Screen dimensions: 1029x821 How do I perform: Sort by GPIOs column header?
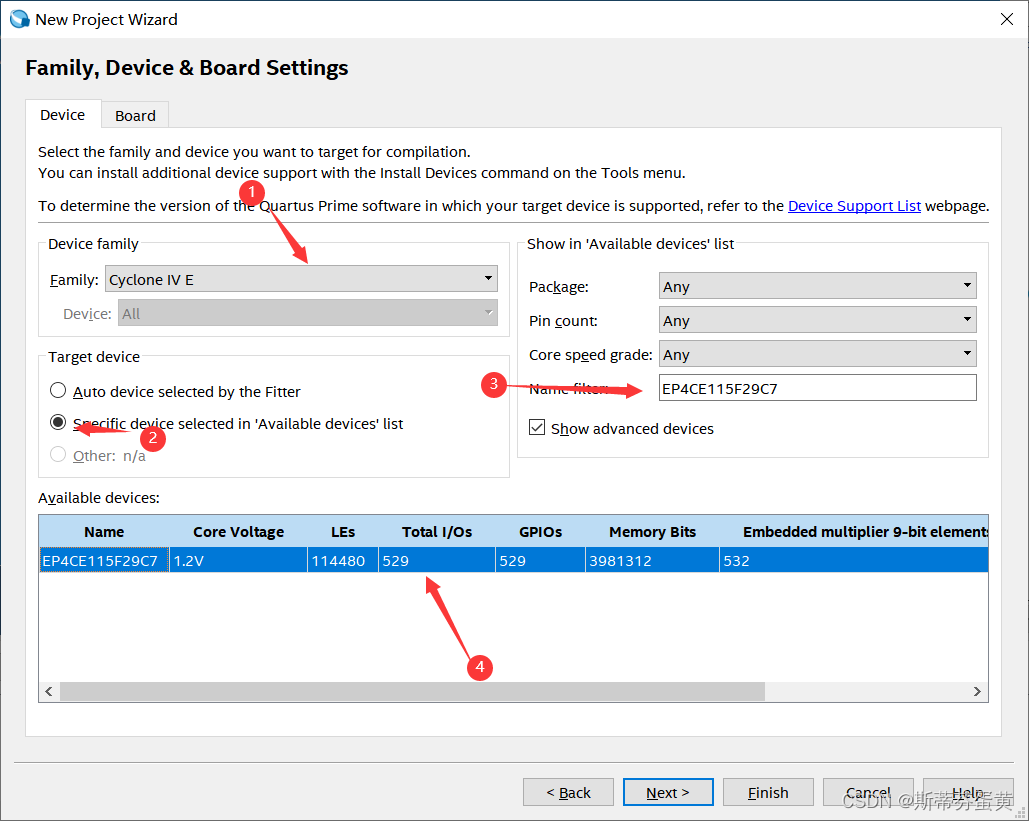(540, 532)
